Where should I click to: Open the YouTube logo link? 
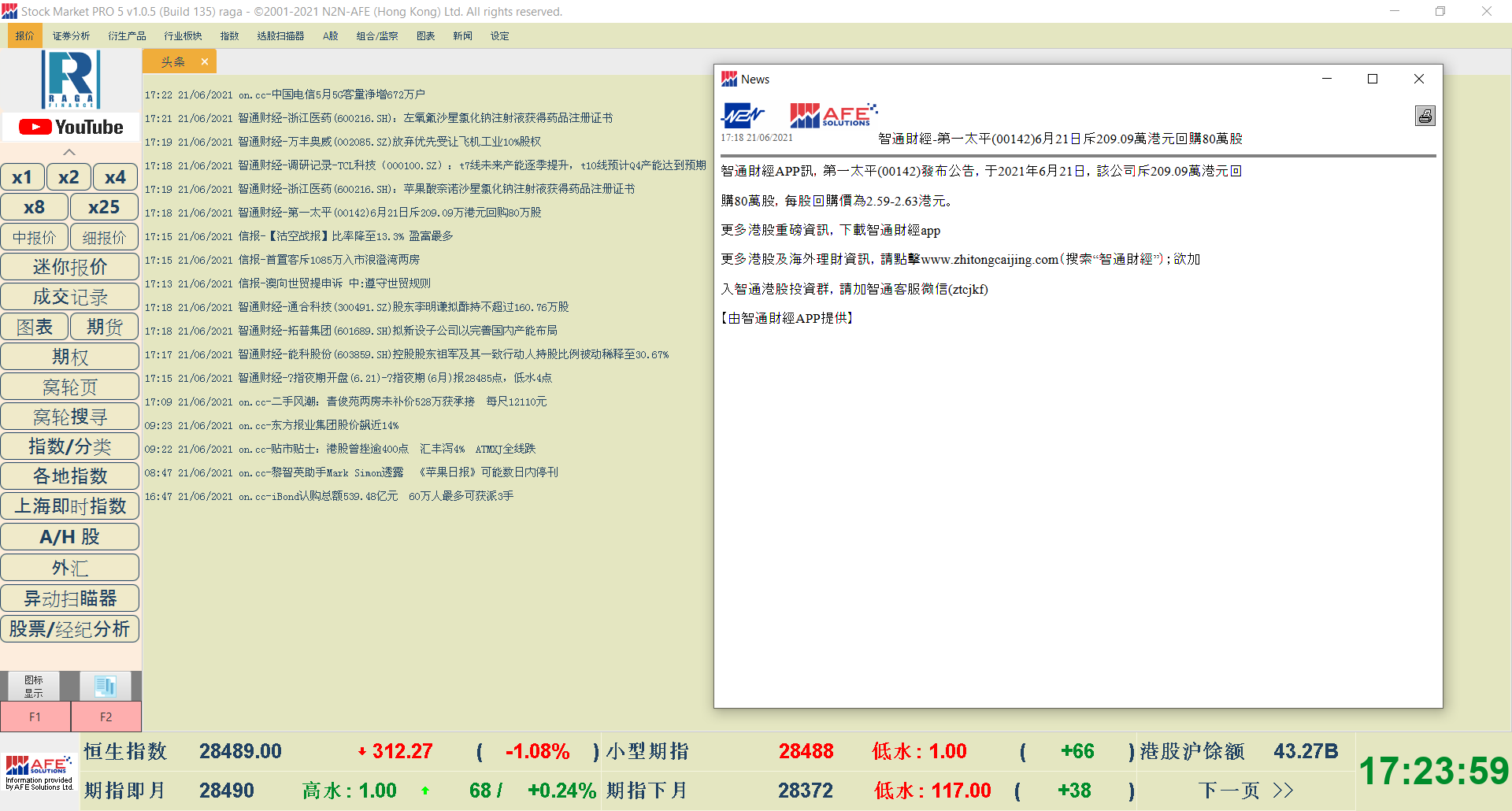71,128
